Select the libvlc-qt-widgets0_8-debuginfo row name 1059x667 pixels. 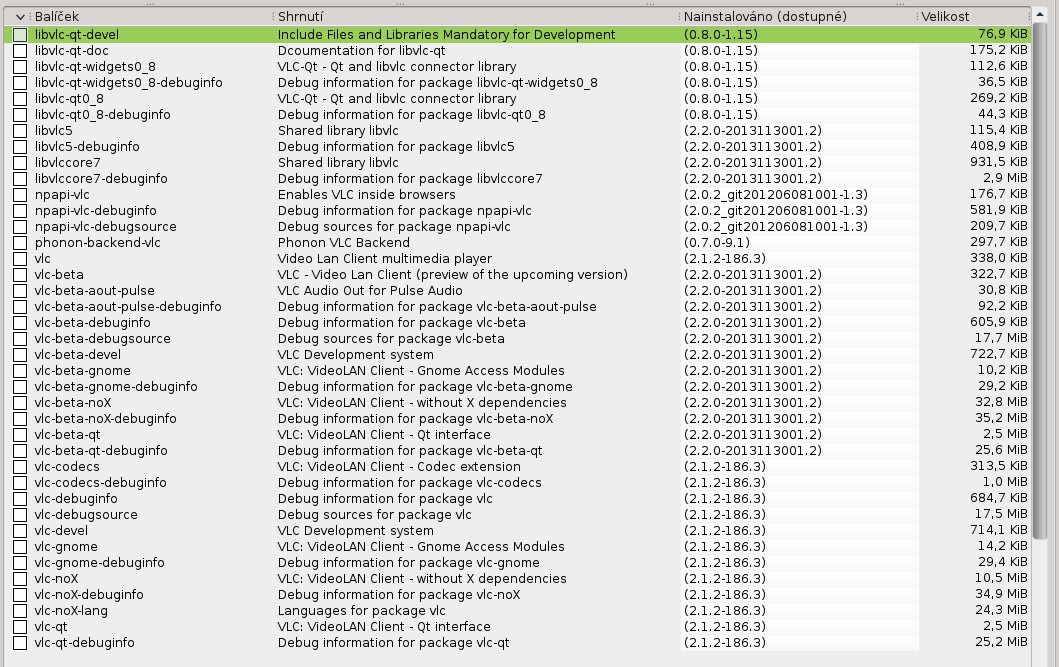tap(128, 83)
